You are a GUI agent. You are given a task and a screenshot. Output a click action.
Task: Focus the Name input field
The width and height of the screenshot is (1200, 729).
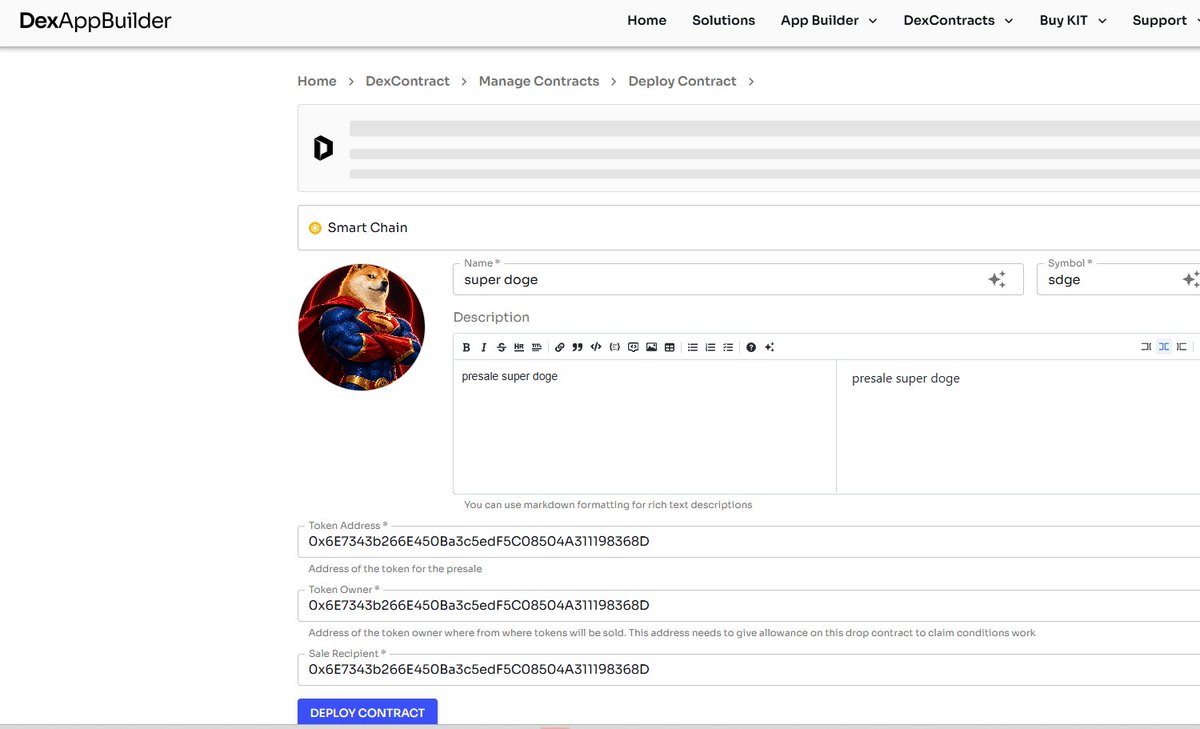pyautogui.click(x=738, y=280)
